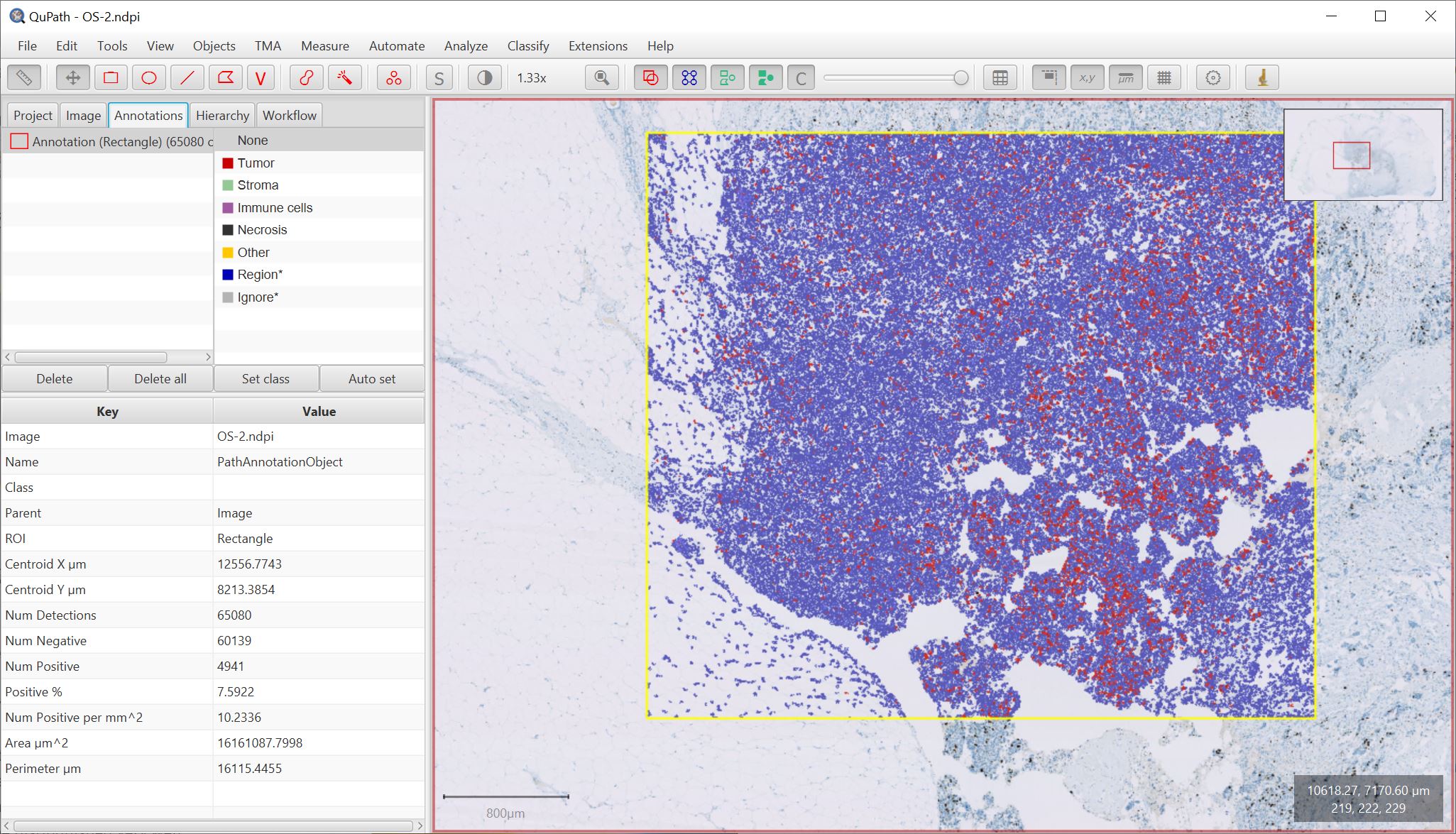Click the points annotation tool
Viewport: 1456px width, 834px height.
(x=393, y=77)
